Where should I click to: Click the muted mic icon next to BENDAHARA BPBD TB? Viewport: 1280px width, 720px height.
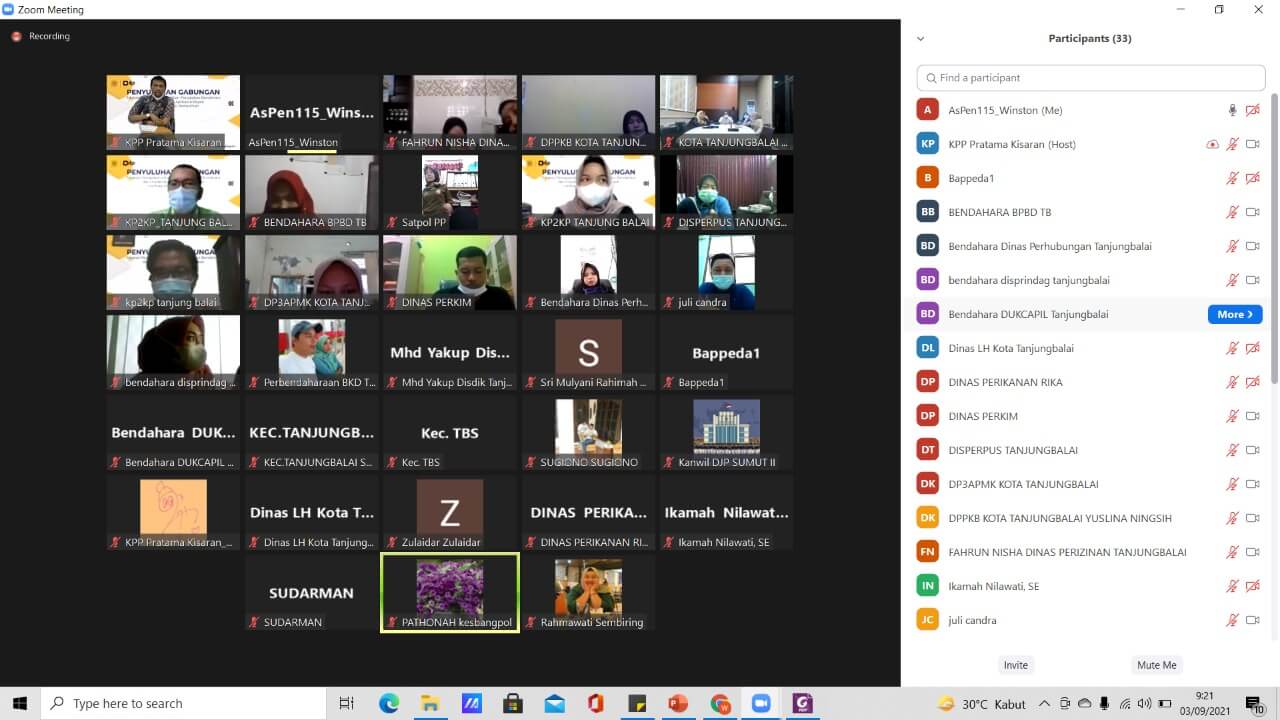point(1232,212)
